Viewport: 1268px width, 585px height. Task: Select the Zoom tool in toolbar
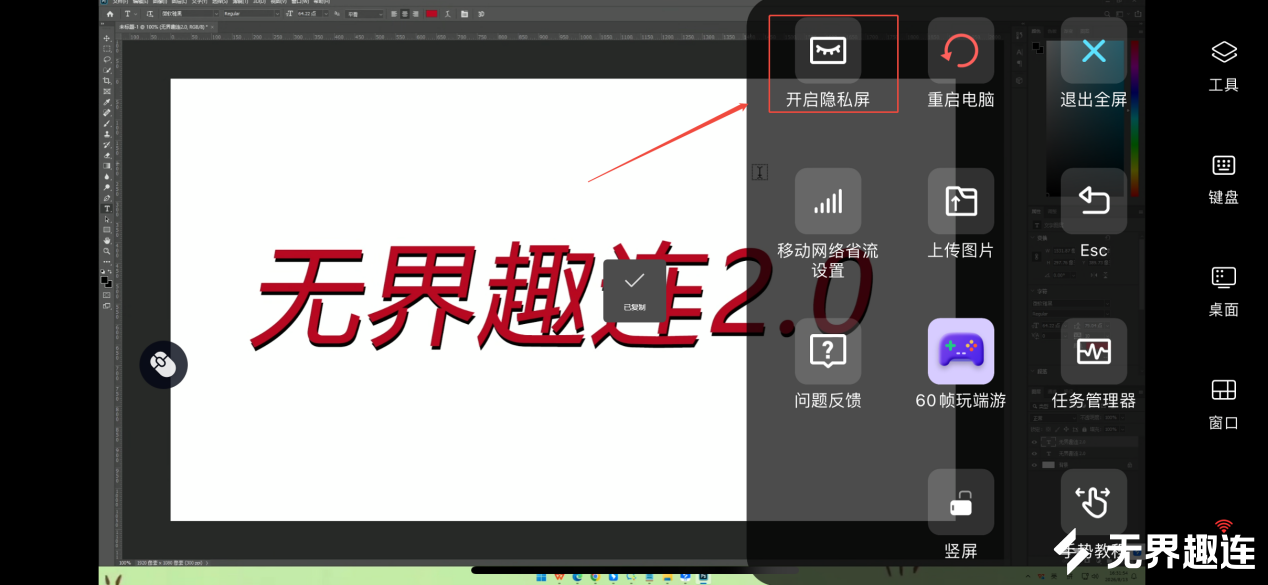[x=107, y=249]
